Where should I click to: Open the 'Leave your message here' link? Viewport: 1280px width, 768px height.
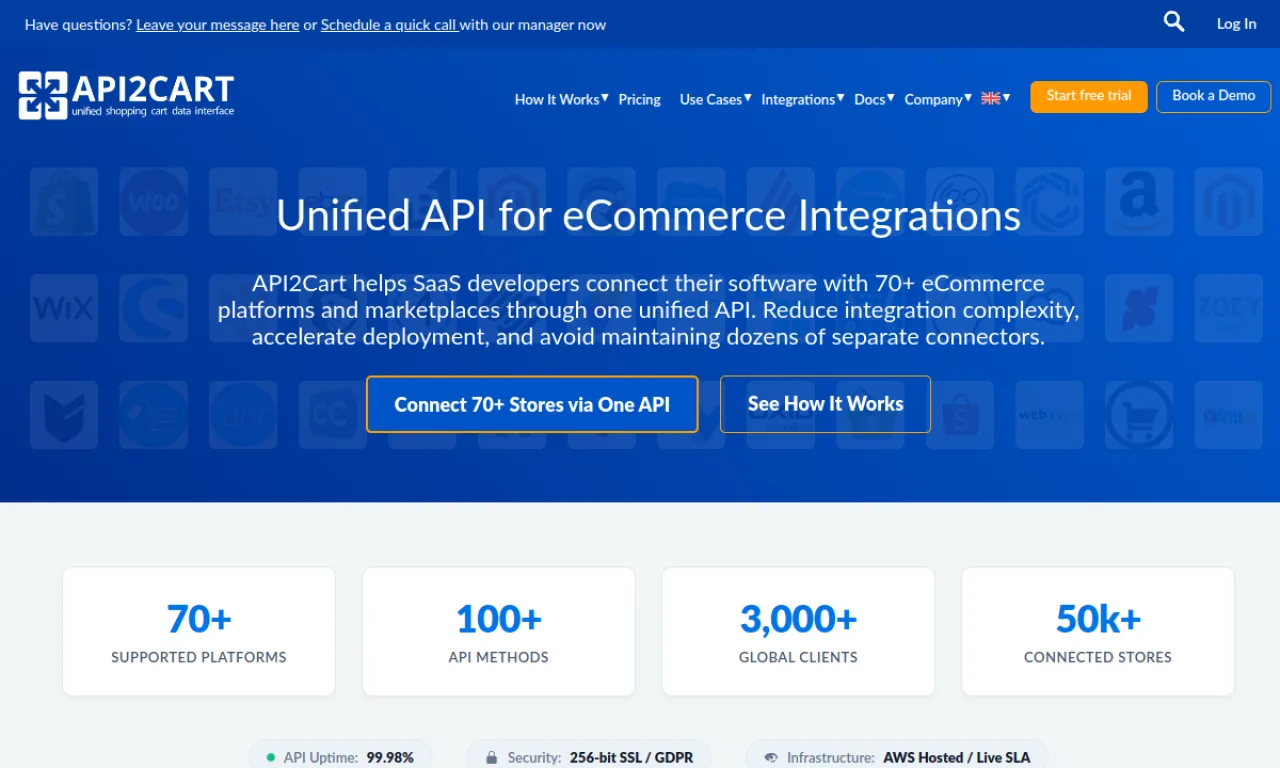point(218,24)
